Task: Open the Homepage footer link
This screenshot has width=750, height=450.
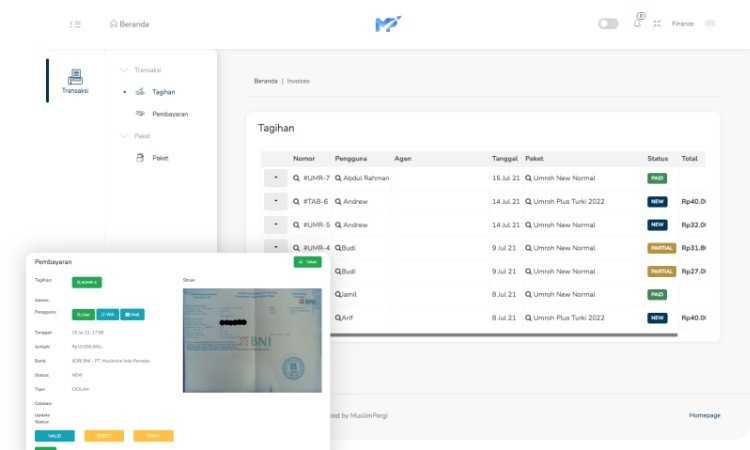Action: 705,415
